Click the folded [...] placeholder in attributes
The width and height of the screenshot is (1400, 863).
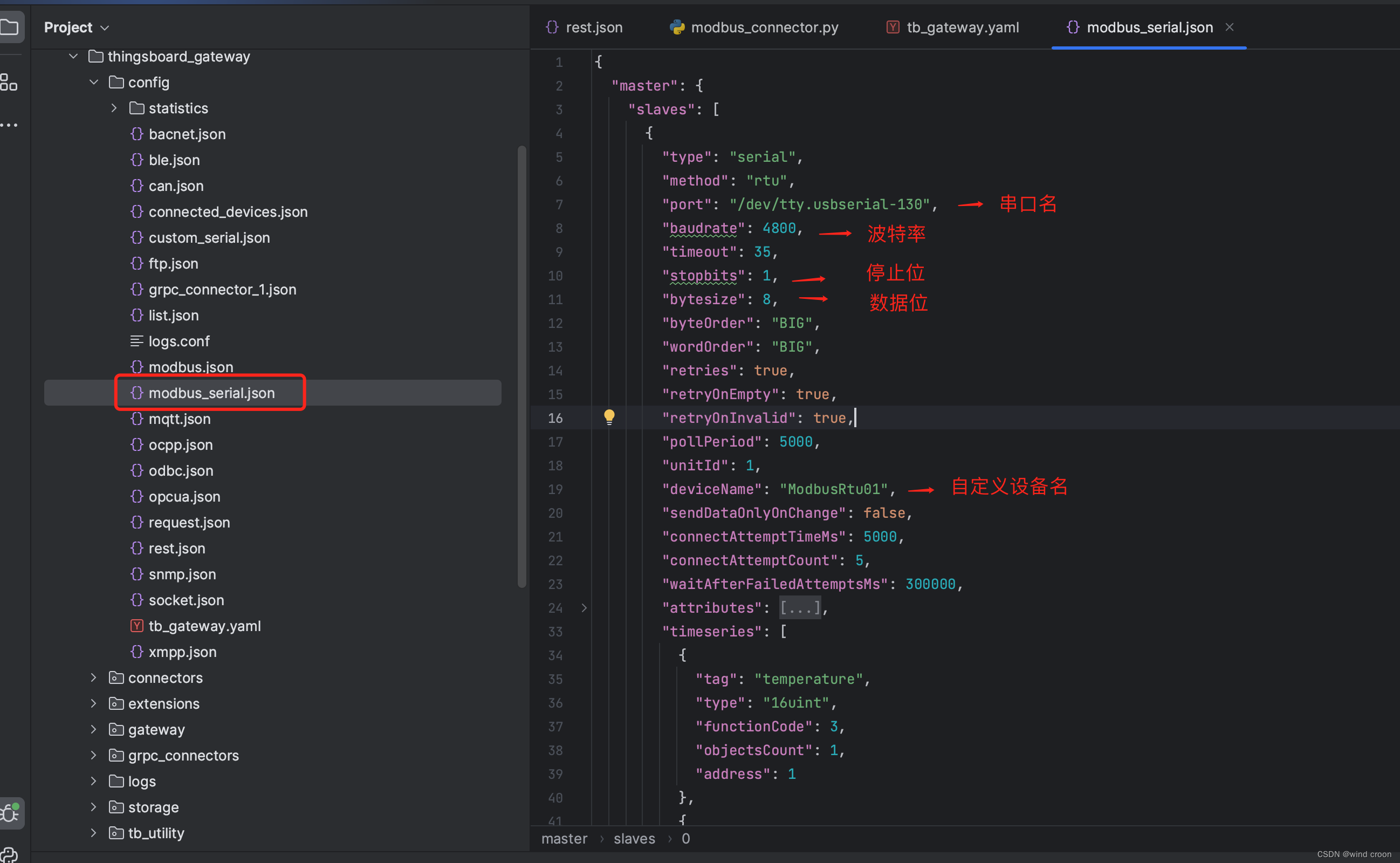(x=800, y=608)
